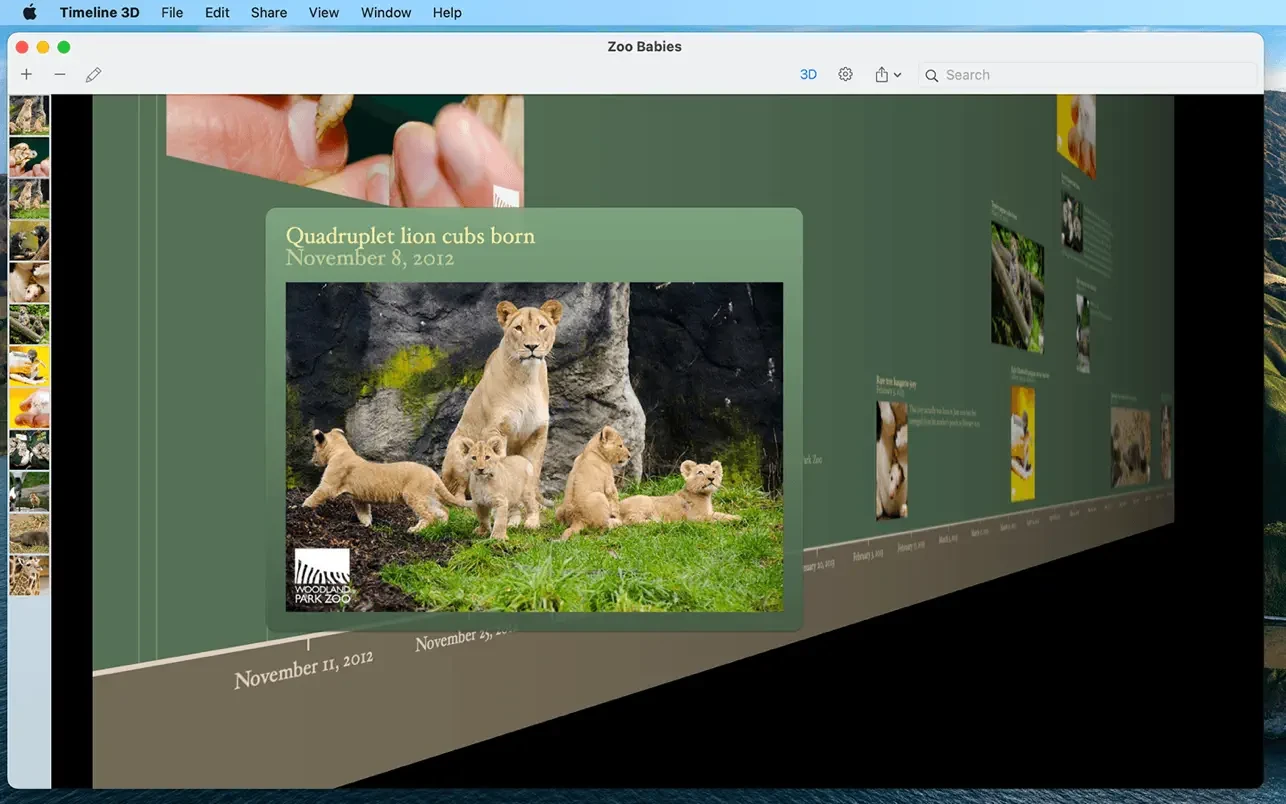Click the share icon in toolbar
This screenshot has height=804, width=1286.
click(x=881, y=75)
